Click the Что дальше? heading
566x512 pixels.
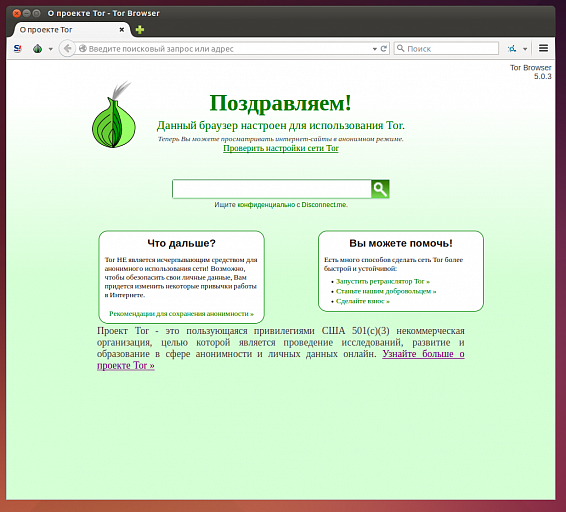(x=181, y=243)
